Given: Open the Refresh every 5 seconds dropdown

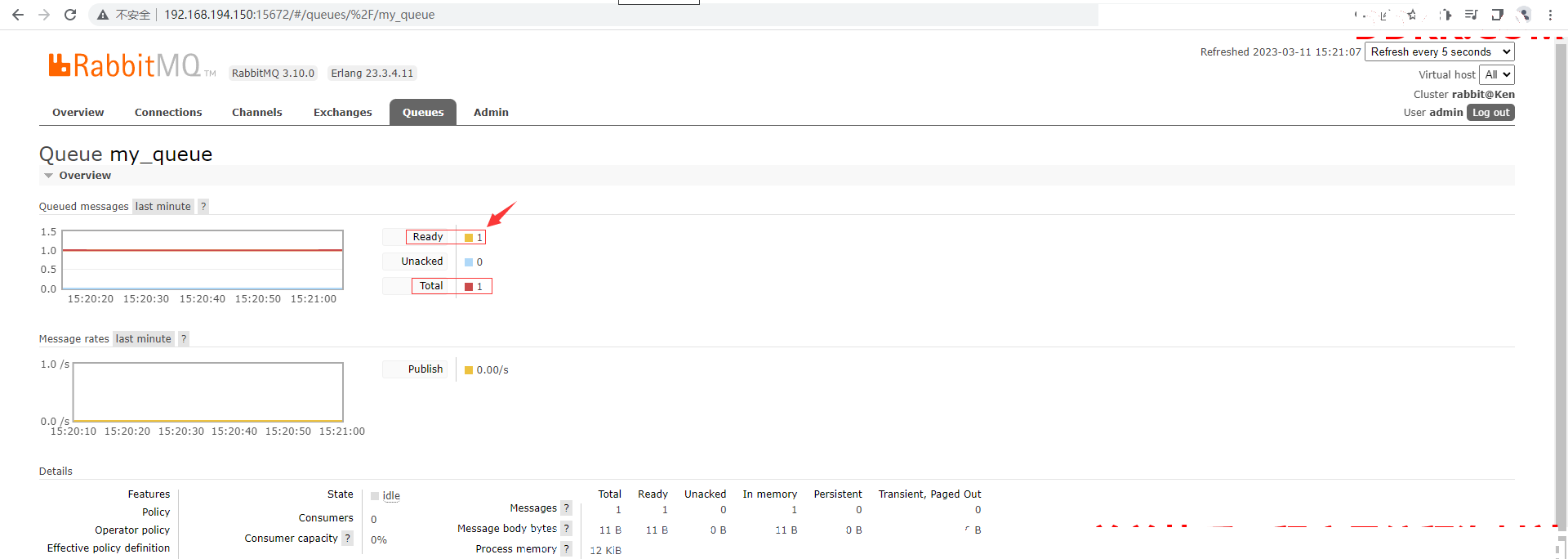Looking at the screenshot, I should pyautogui.click(x=1440, y=51).
